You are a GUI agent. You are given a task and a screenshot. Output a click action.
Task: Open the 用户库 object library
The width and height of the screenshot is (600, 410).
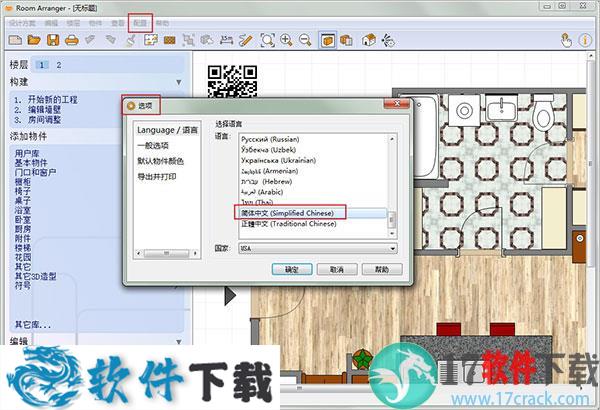[27, 154]
